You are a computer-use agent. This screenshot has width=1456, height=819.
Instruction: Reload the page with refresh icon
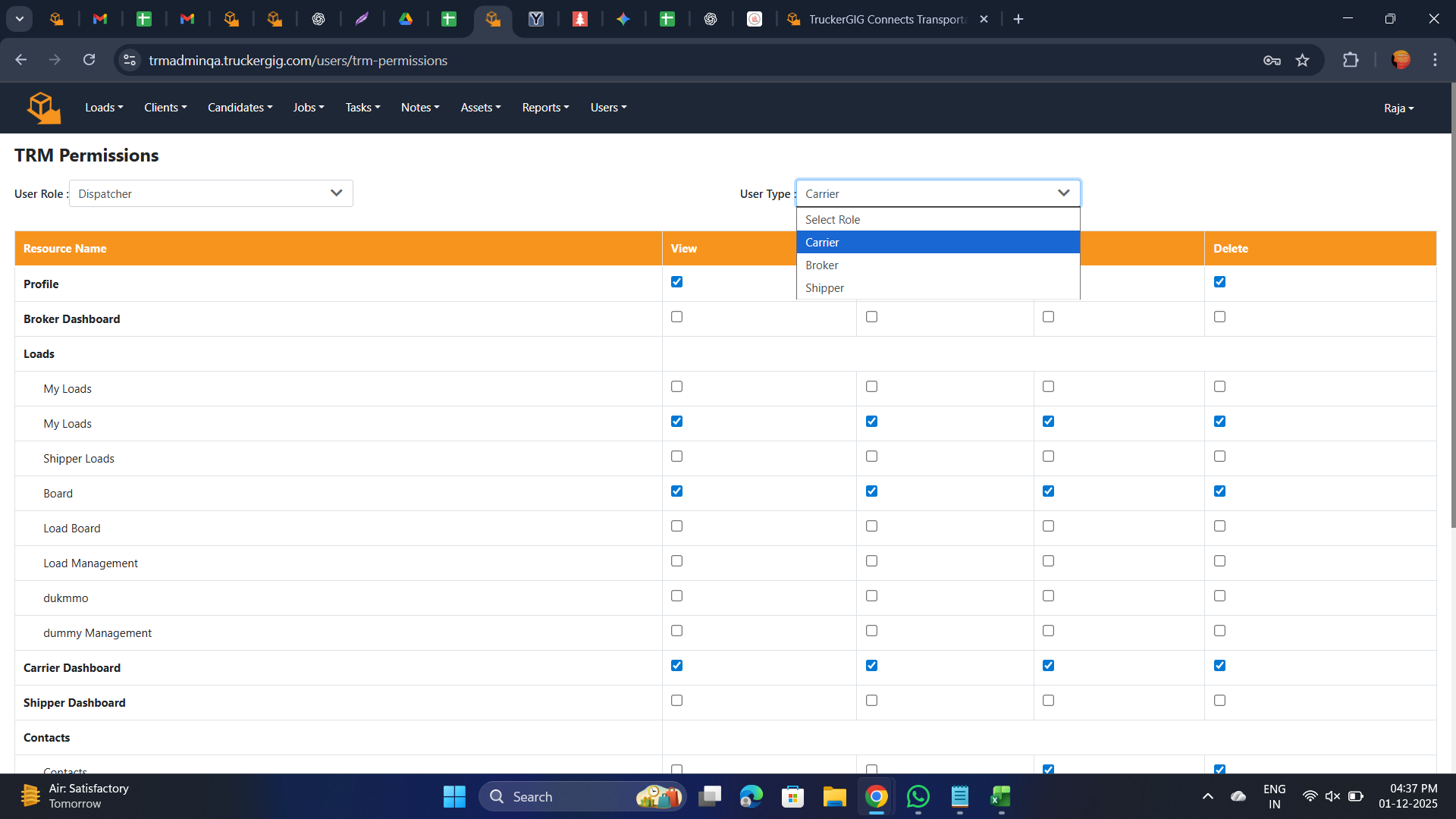89,60
